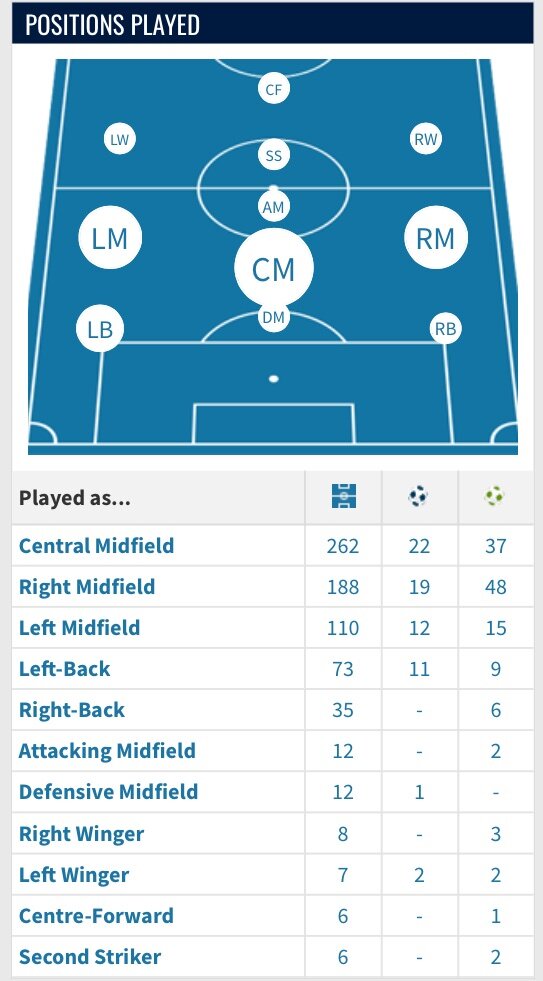Click the CM position circle on pitch
The width and height of the screenshot is (543, 981).
point(273,268)
